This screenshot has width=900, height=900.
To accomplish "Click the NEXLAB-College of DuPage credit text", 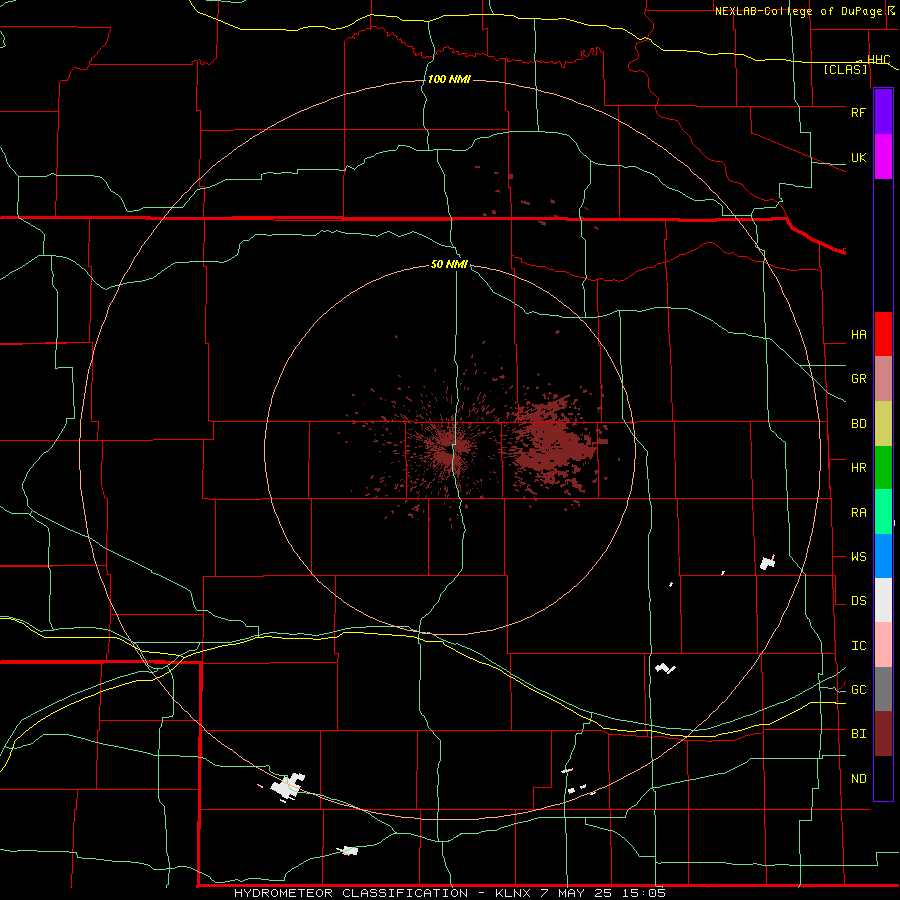I will [x=801, y=11].
